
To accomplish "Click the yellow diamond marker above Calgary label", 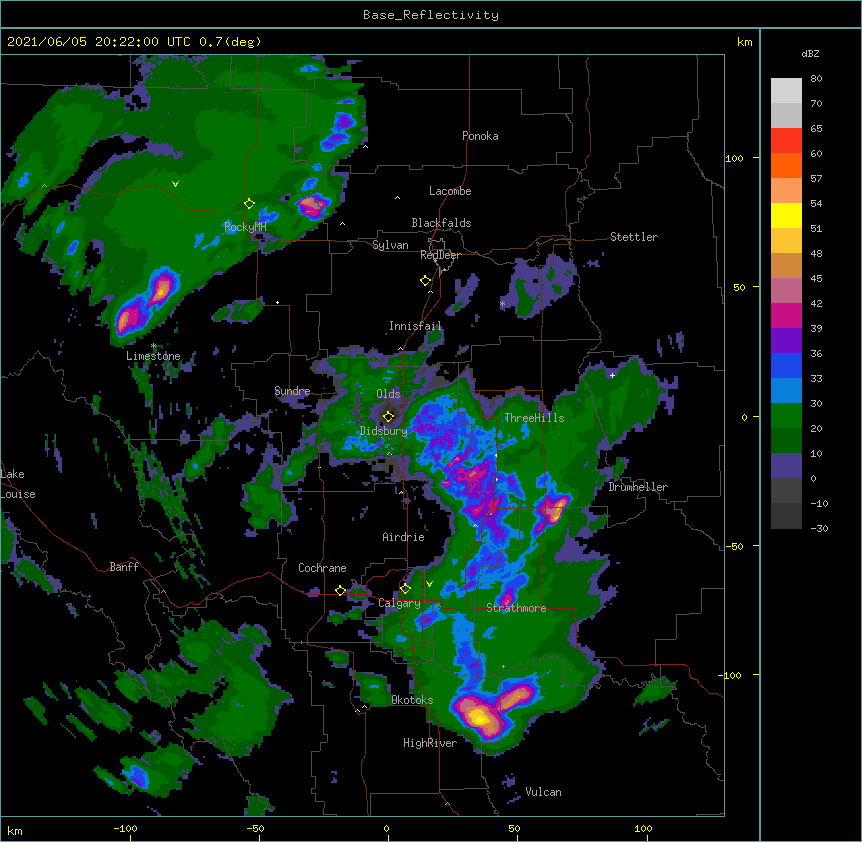I will (405, 589).
